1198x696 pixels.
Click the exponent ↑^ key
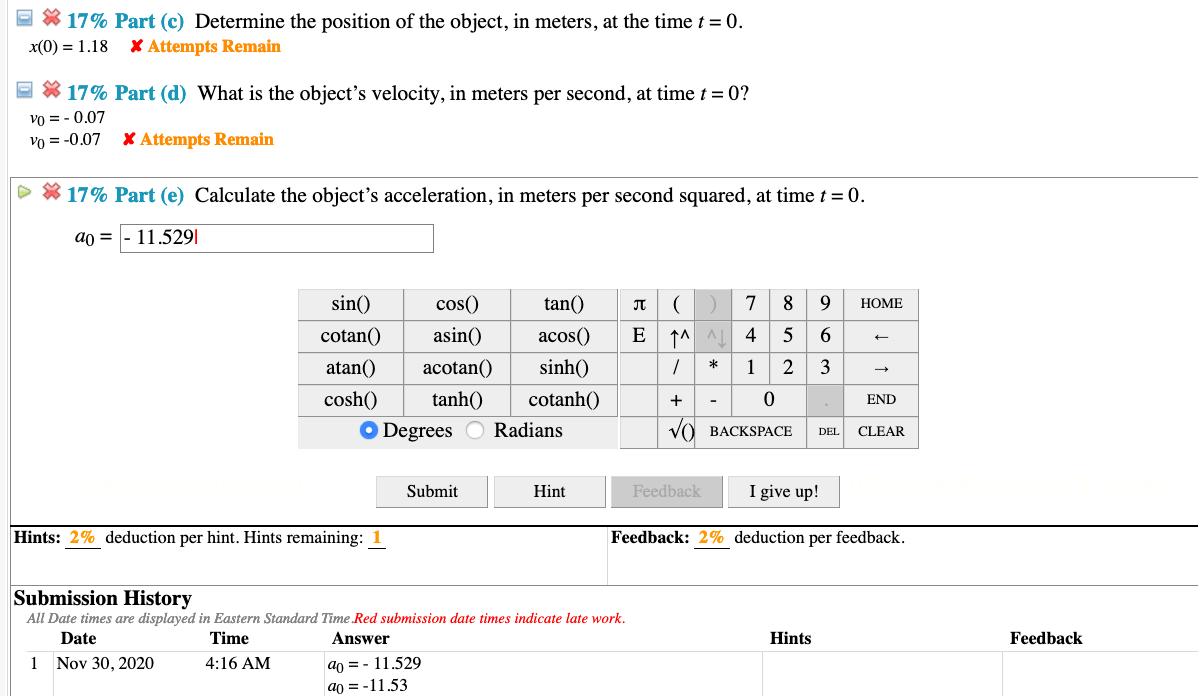point(677,336)
